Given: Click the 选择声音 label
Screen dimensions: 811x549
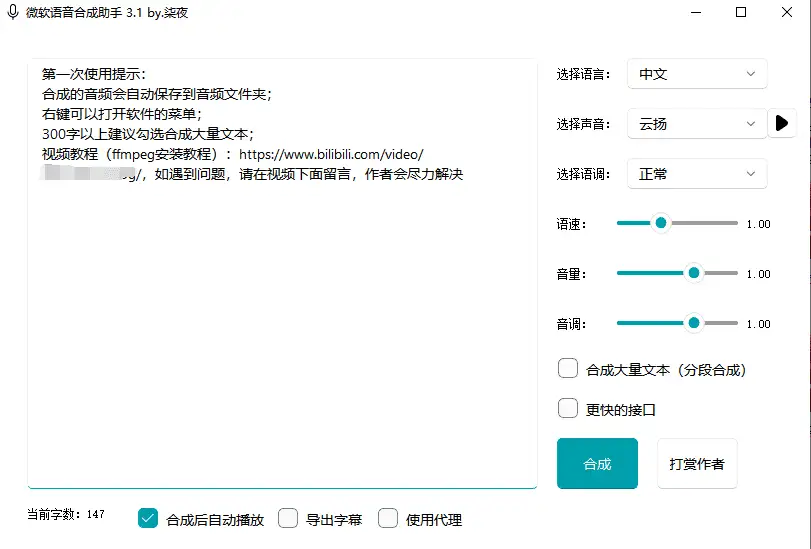Looking at the screenshot, I should click(583, 124).
